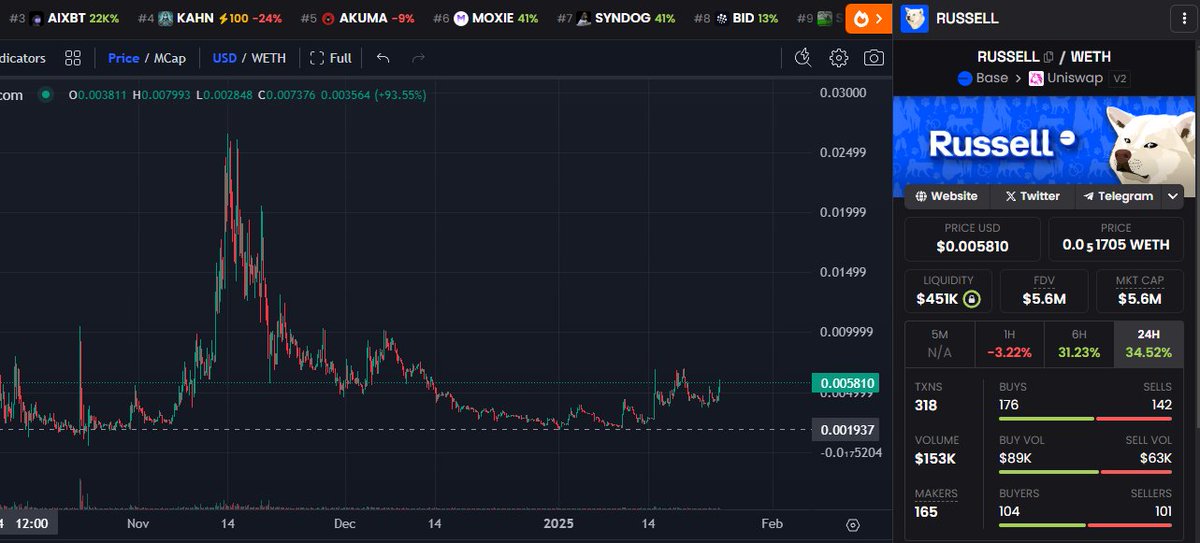The width and height of the screenshot is (1200, 543).
Task: Open the Website link
Action: click(946, 196)
